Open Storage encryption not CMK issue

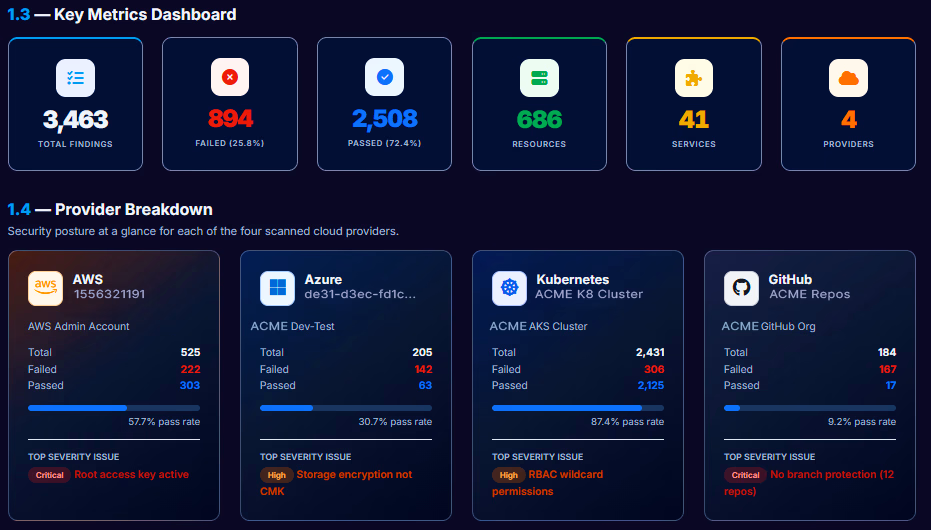pos(336,483)
